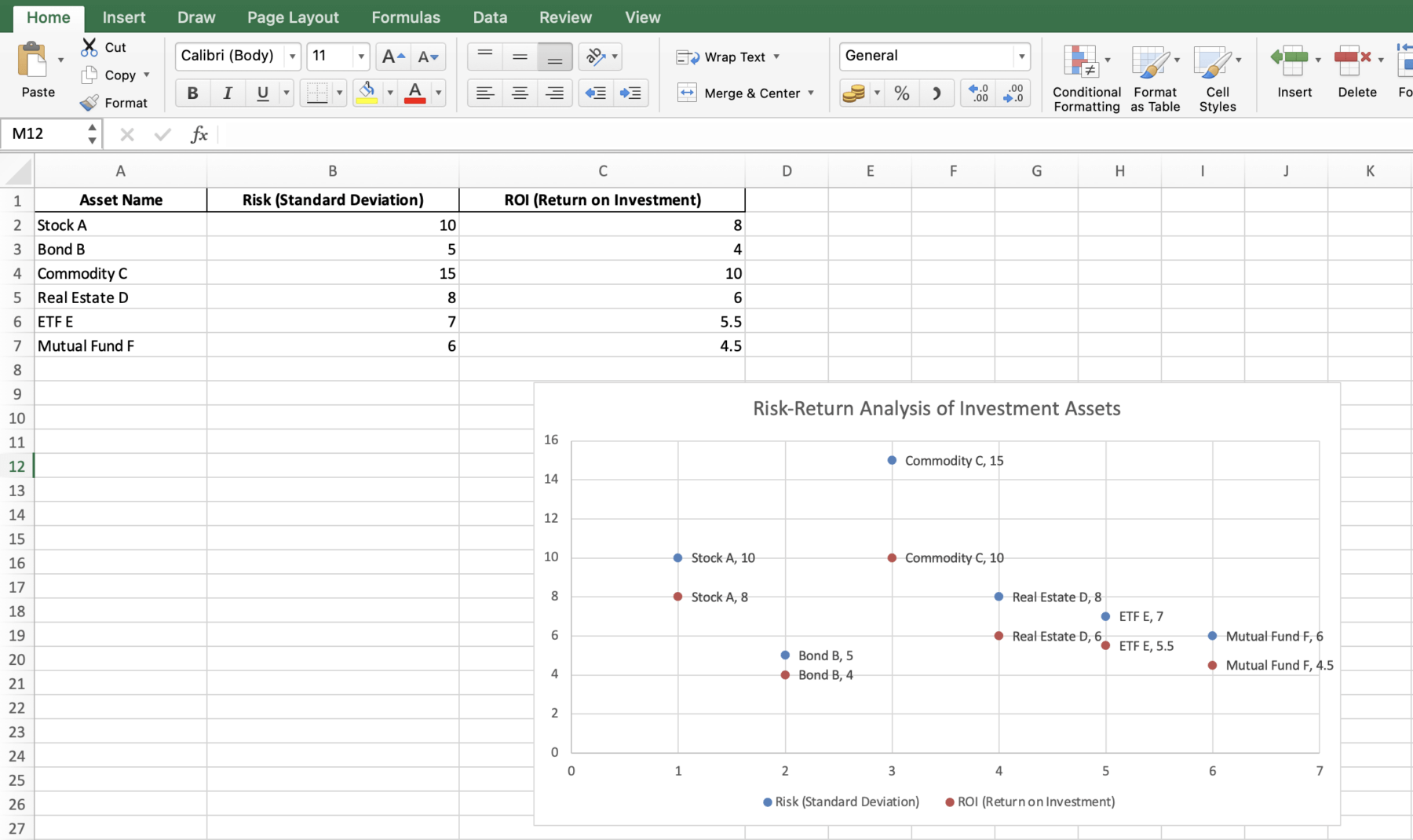Switch to the Formulas ribbon tab

405,16
